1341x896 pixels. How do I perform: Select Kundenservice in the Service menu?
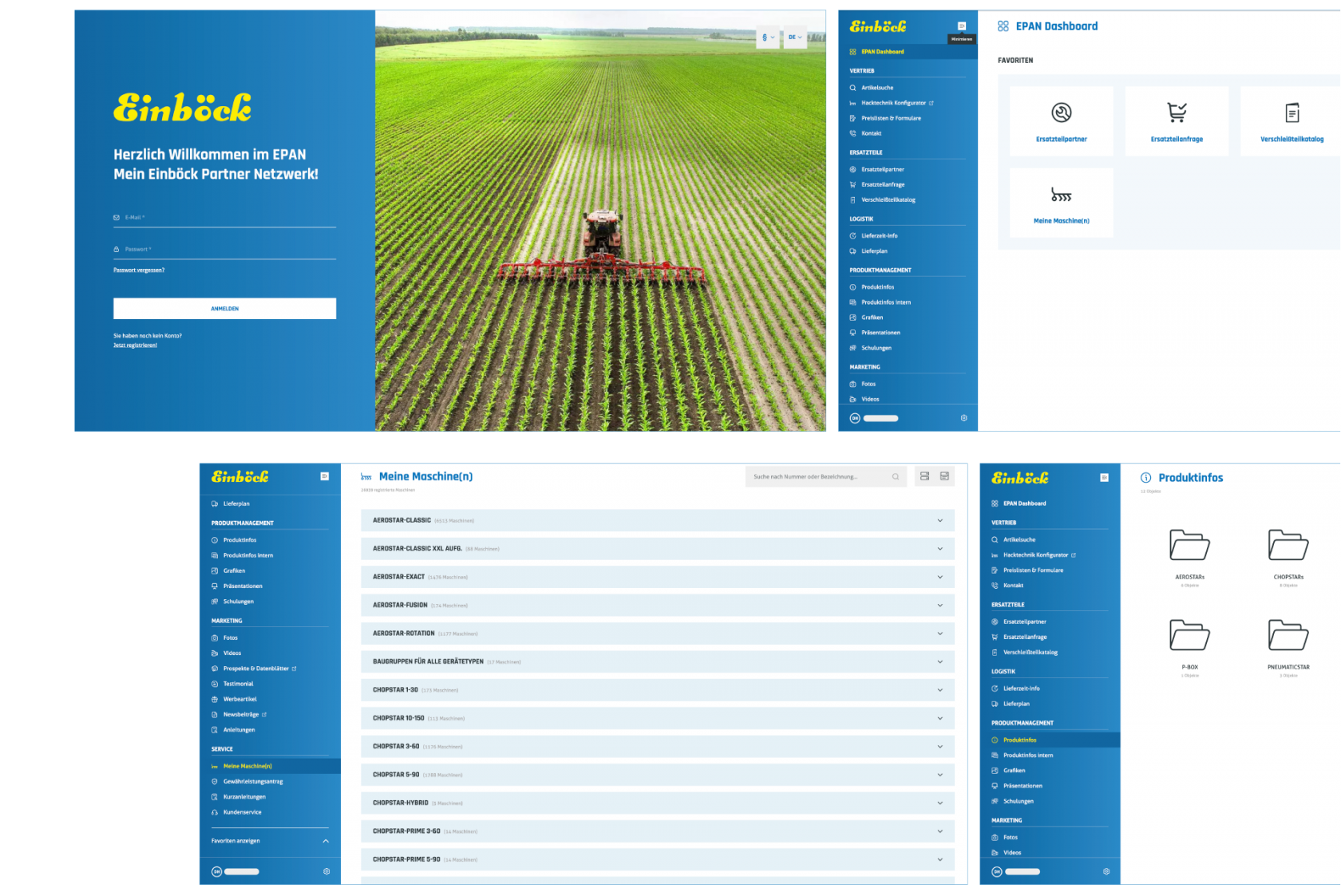[x=242, y=812]
